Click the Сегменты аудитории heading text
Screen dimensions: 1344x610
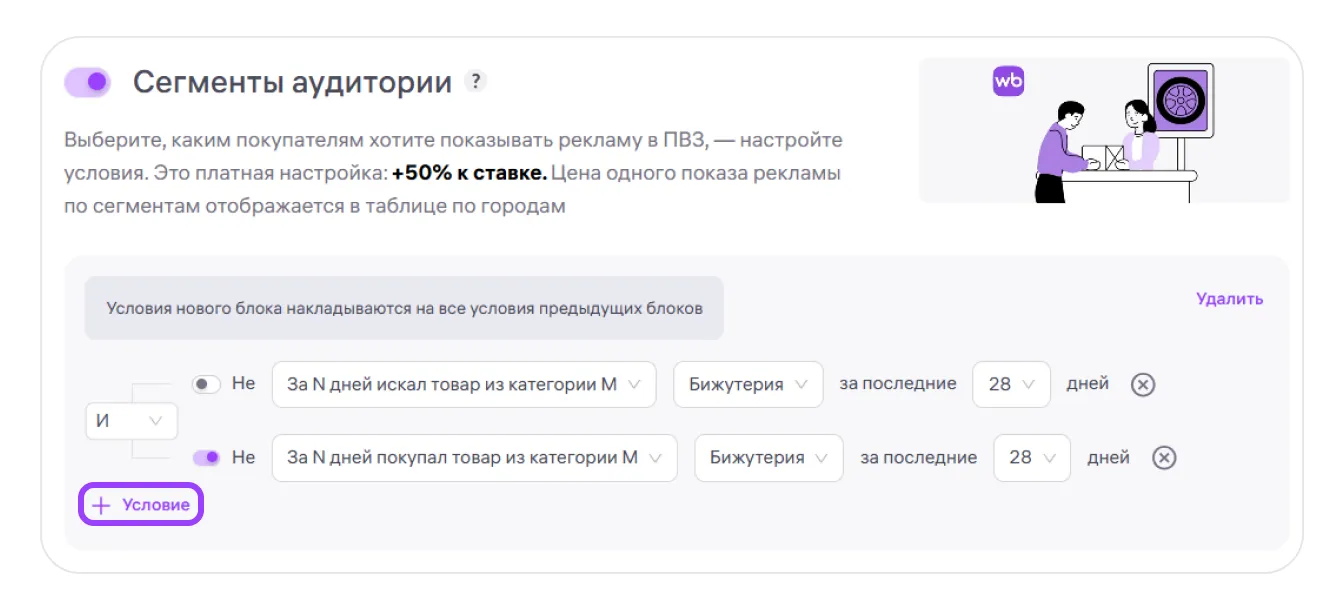pos(292,82)
